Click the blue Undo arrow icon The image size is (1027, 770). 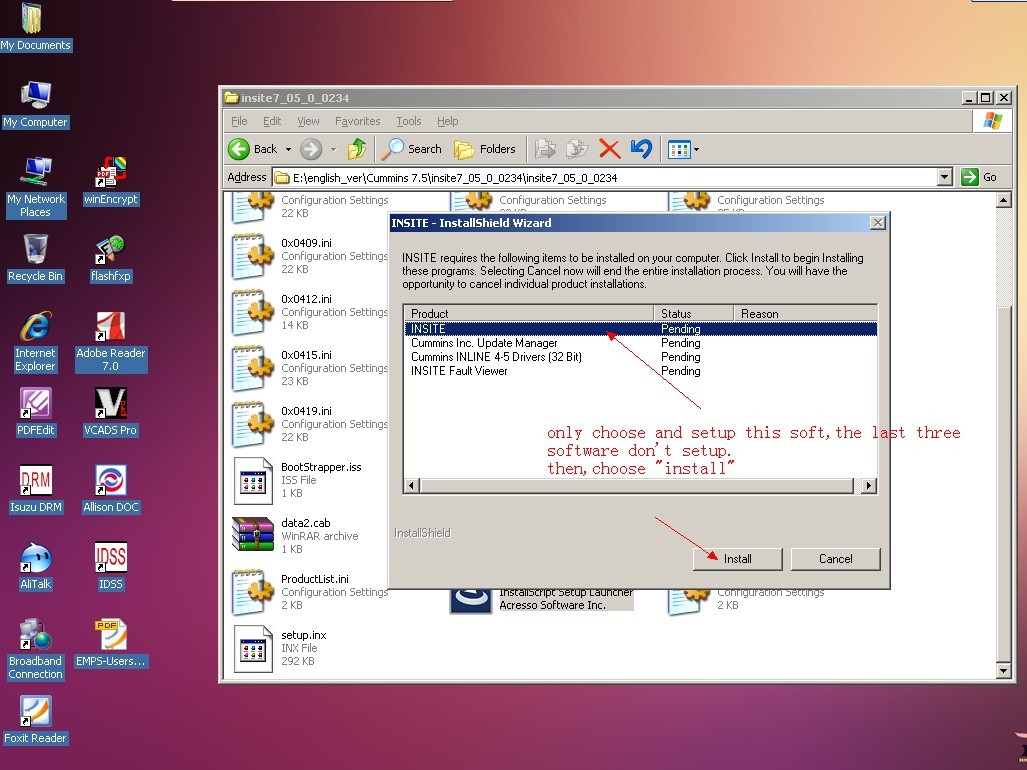click(x=641, y=149)
